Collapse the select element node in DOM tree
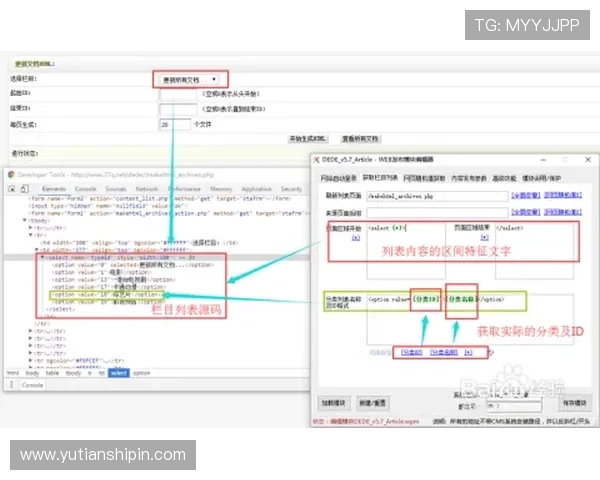Image resolution: width=600 pixels, height=480 pixels. pyautogui.click(x=41, y=257)
